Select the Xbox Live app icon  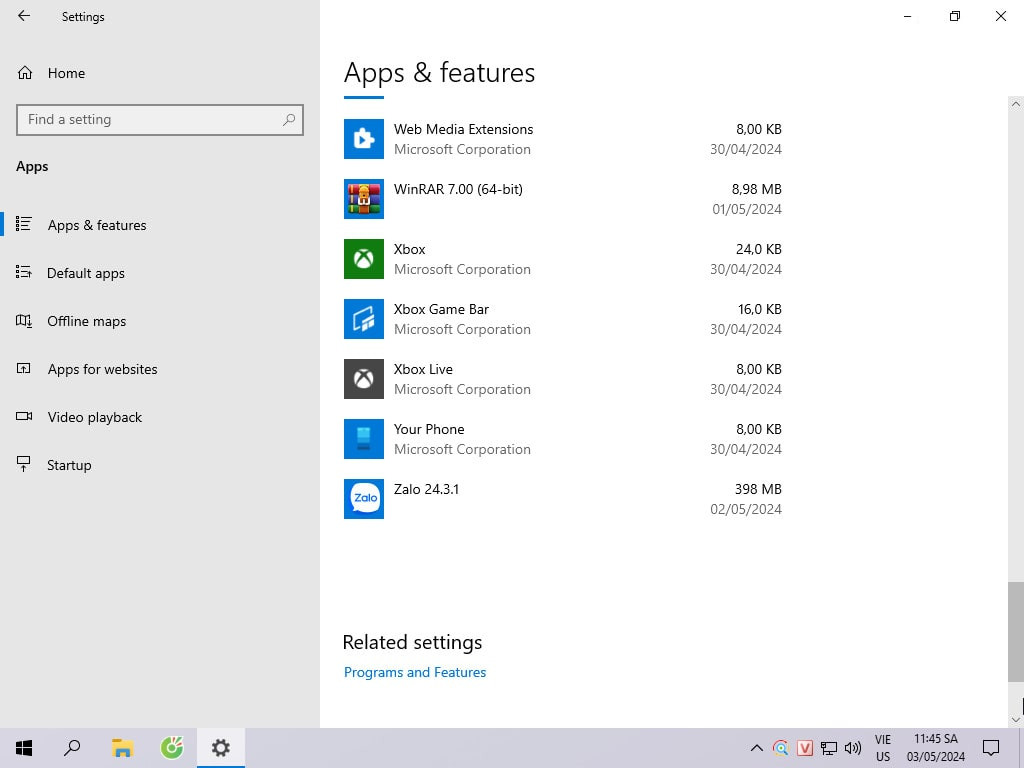pos(364,379)
